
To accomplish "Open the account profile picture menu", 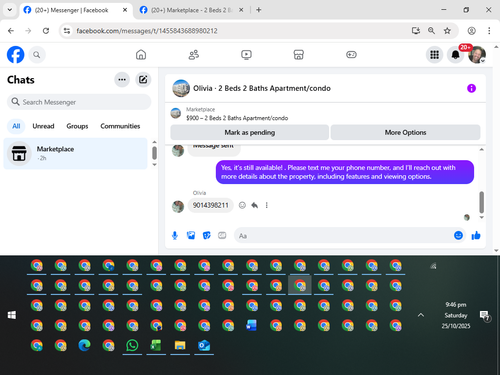I will click(x=477, y=55).
